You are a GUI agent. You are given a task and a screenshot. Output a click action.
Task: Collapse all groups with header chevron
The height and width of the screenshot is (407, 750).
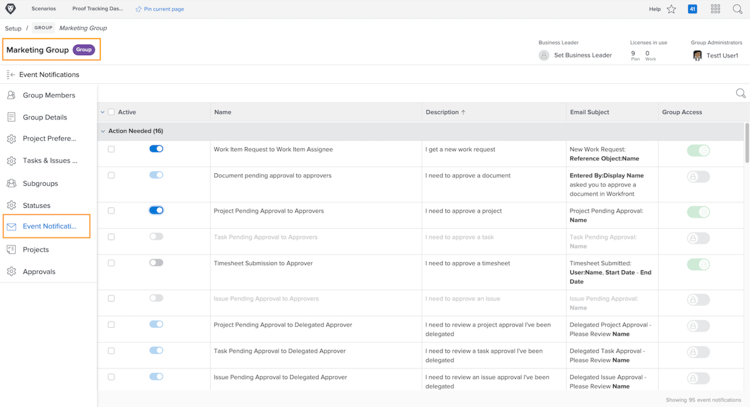tap(102, 112)
